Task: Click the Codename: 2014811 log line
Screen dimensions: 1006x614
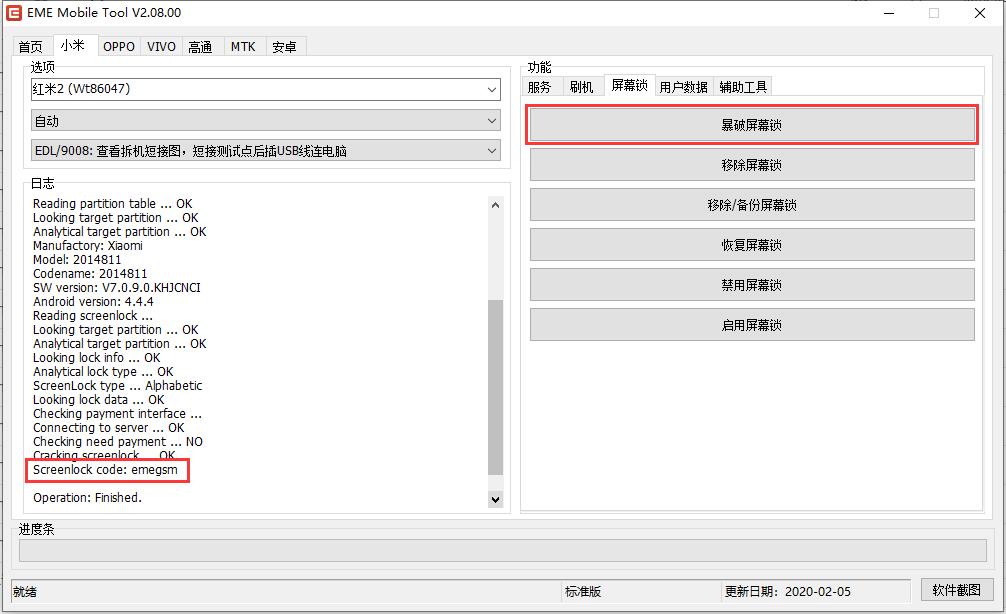Action: pos(90,274)
